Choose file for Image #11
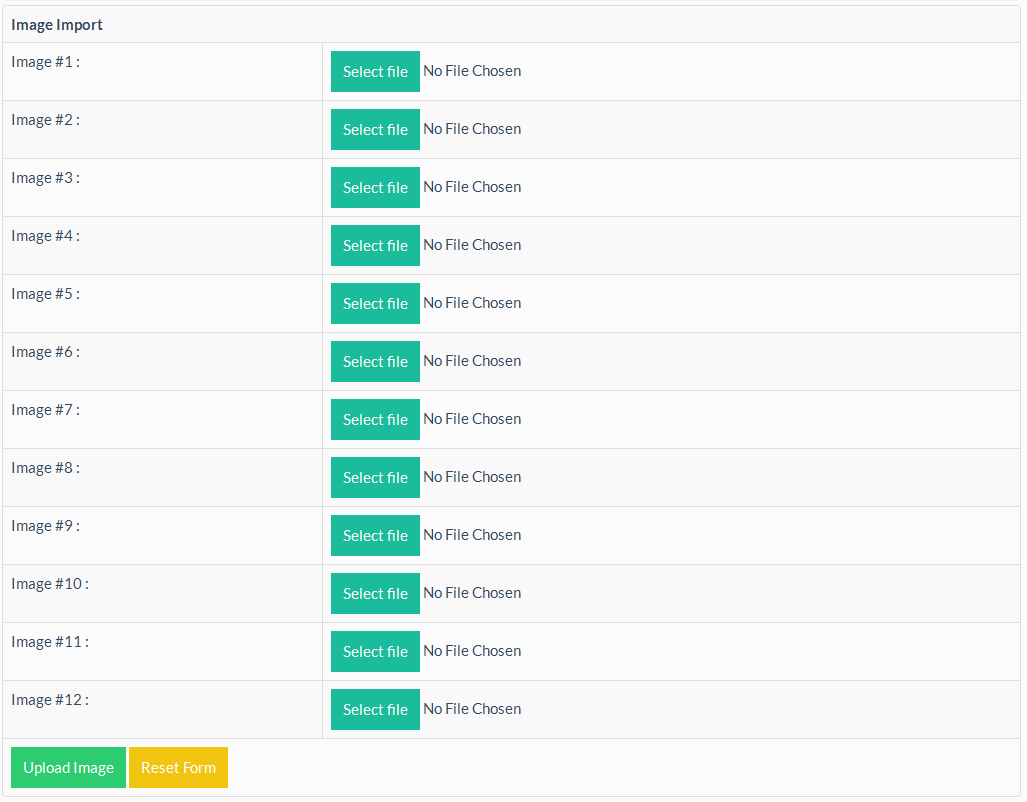This screenshot has width=1027, height=802. tap(375, 652)
